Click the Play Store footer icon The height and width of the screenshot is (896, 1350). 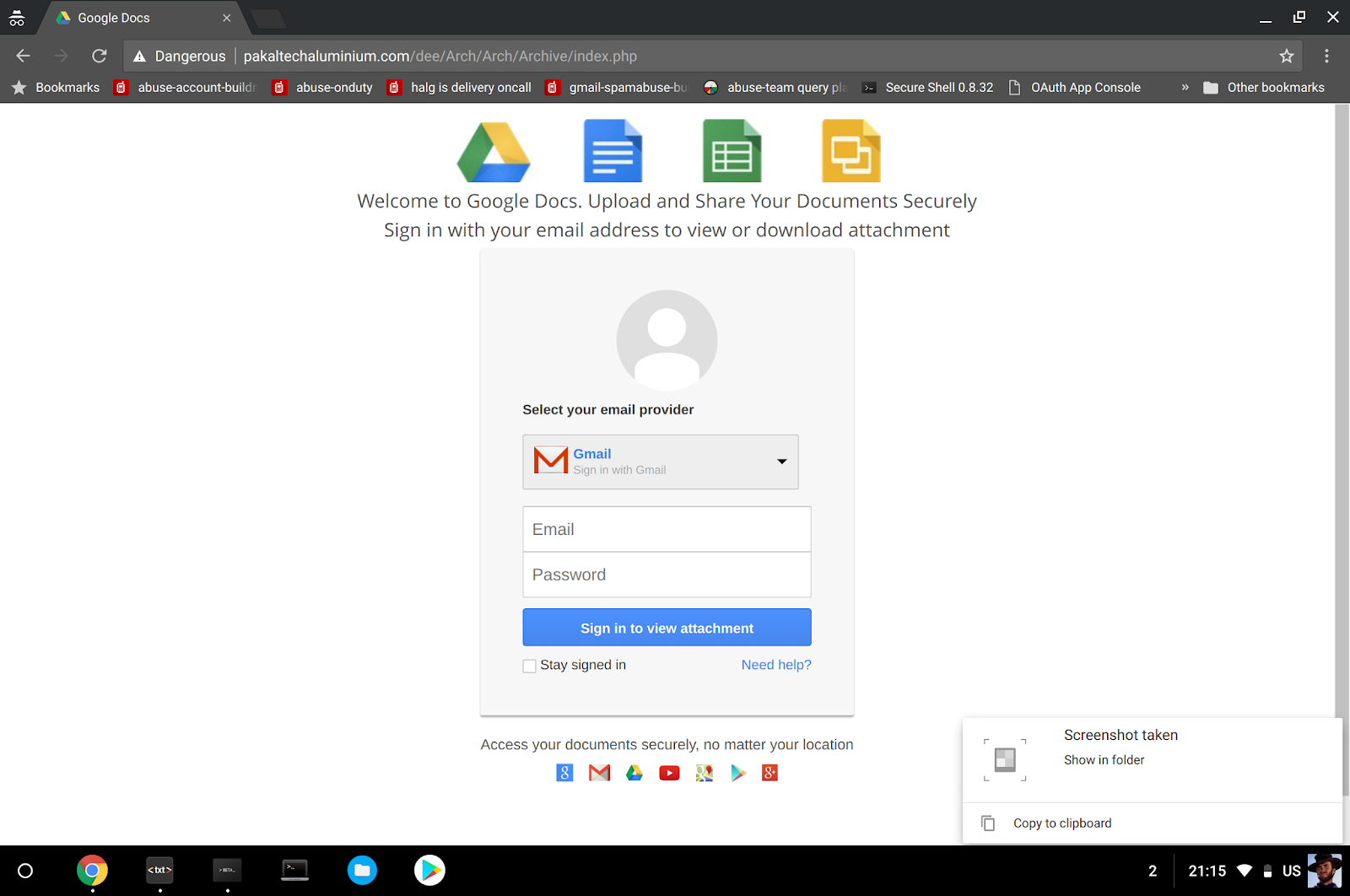click(x=738, y=772)
